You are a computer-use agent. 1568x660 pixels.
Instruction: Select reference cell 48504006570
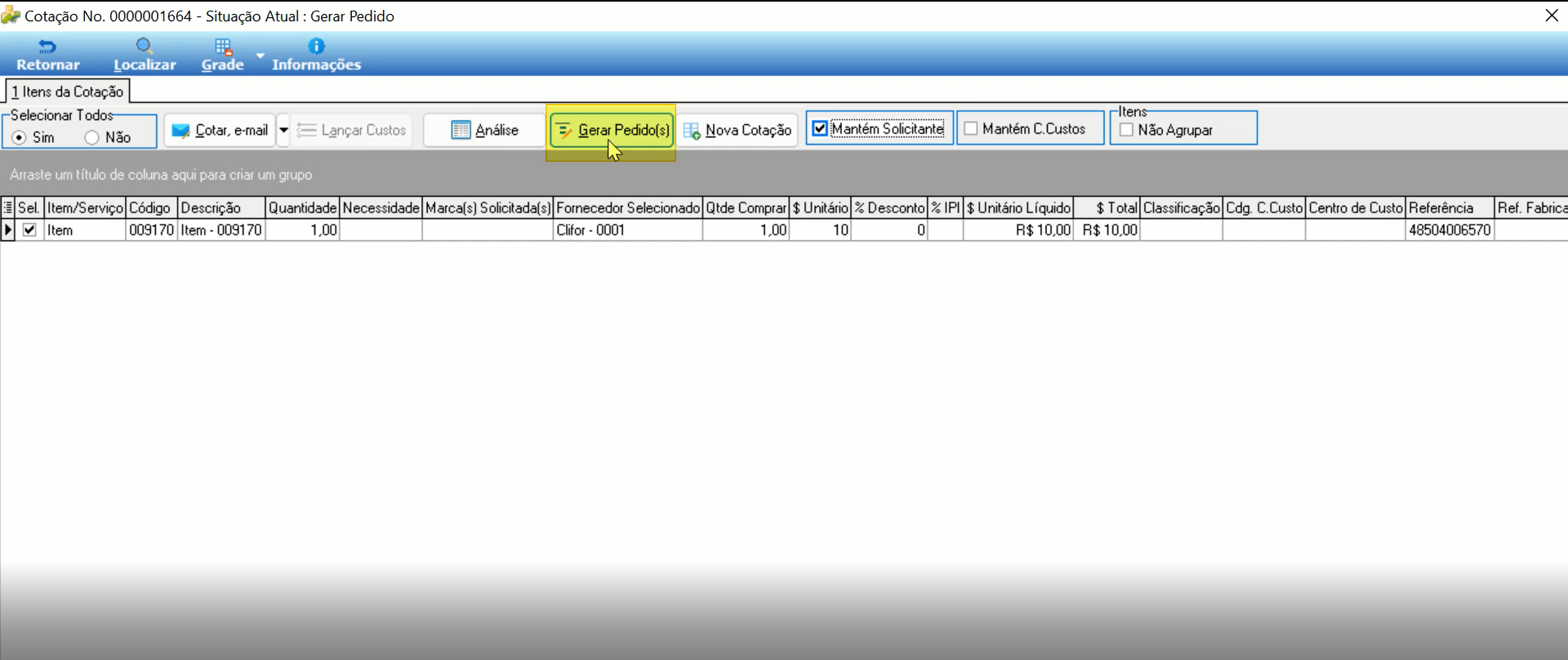1450,230
